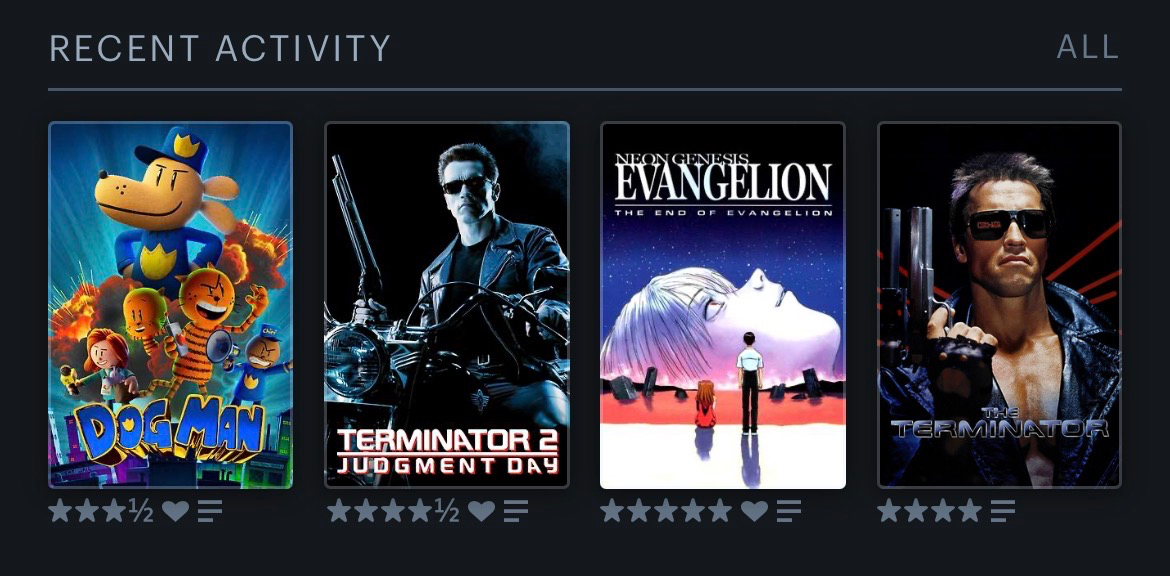Click the RECENT ACTIVITY section heading
This screenshot has height=576, width=1170.
click(220, 48)
